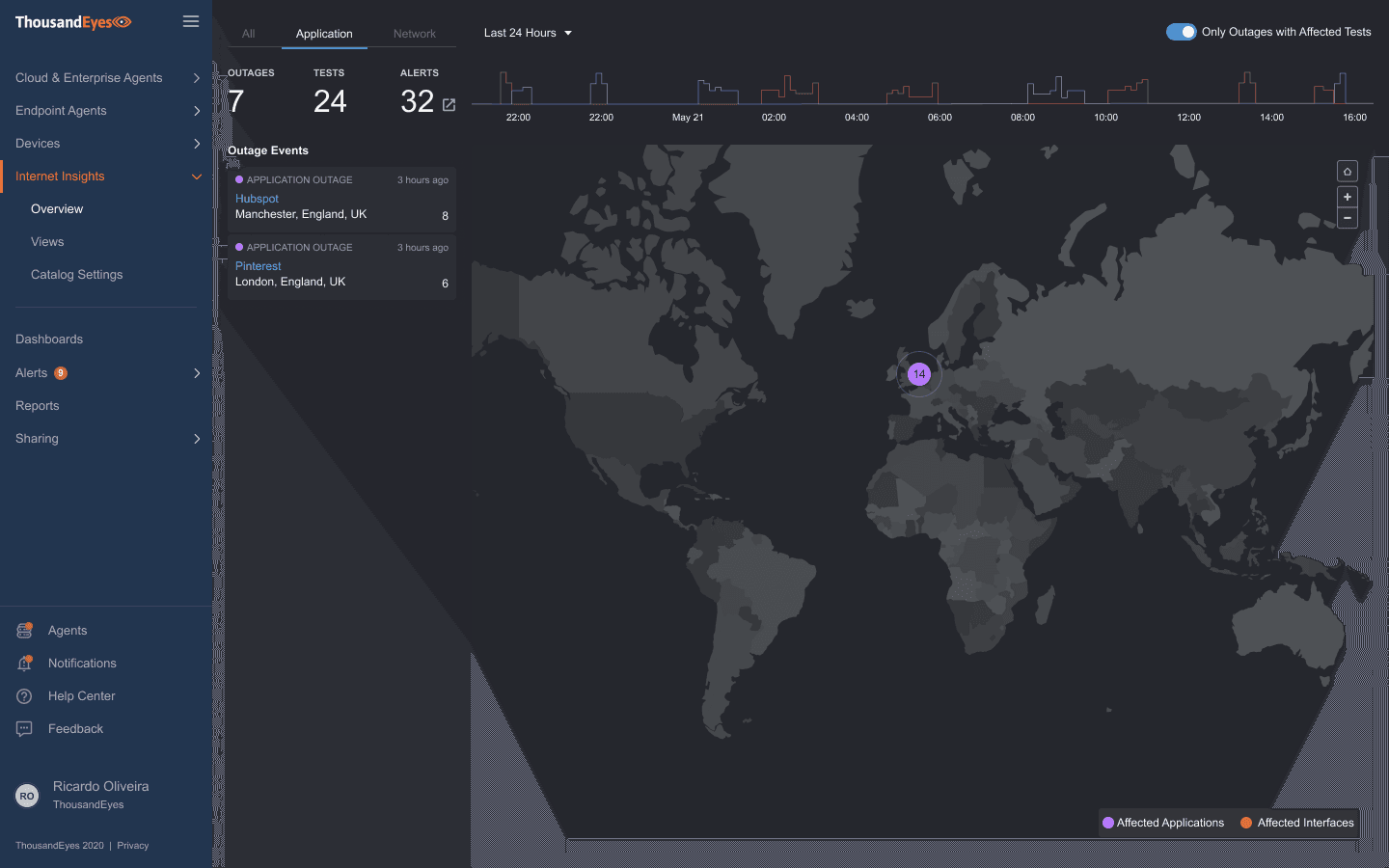
Task: Open the Hubspot outage link
Action: 257,199
